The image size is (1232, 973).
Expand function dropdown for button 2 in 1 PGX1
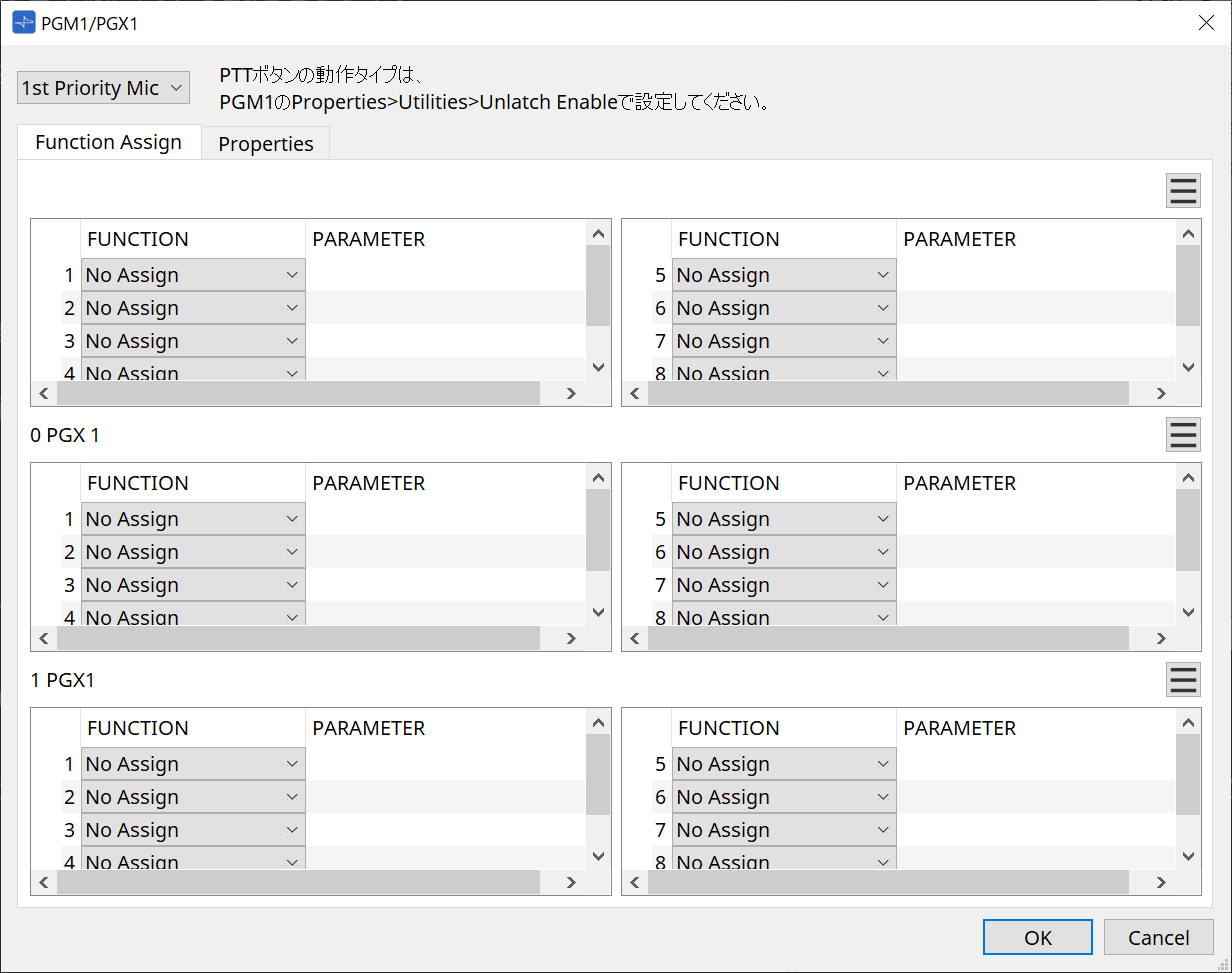(193, 797)
